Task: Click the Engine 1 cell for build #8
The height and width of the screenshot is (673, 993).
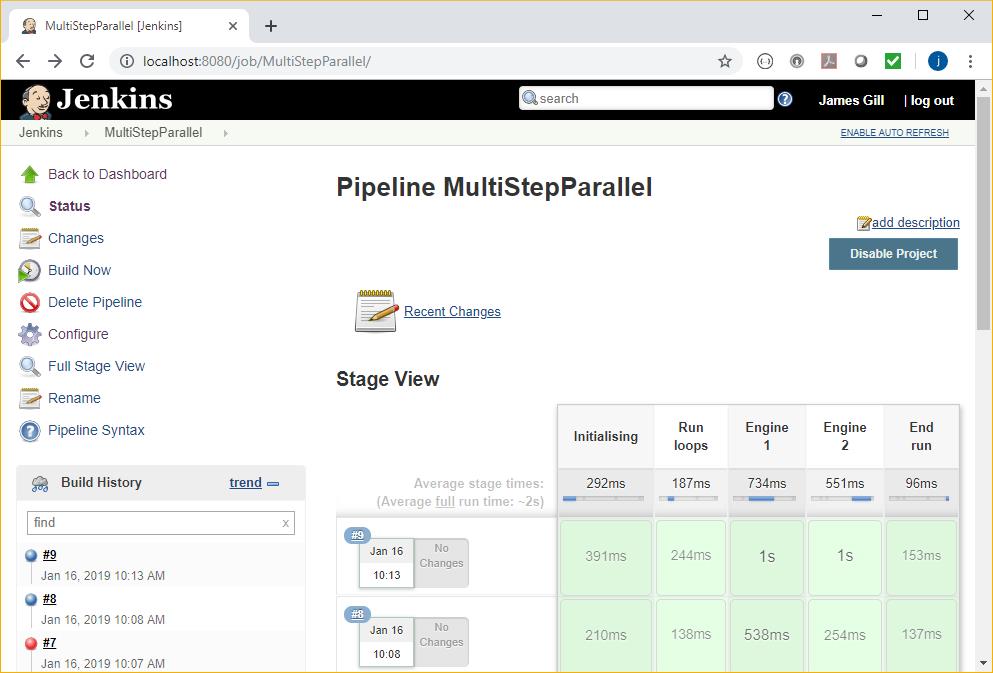Action: pos(766,634)
